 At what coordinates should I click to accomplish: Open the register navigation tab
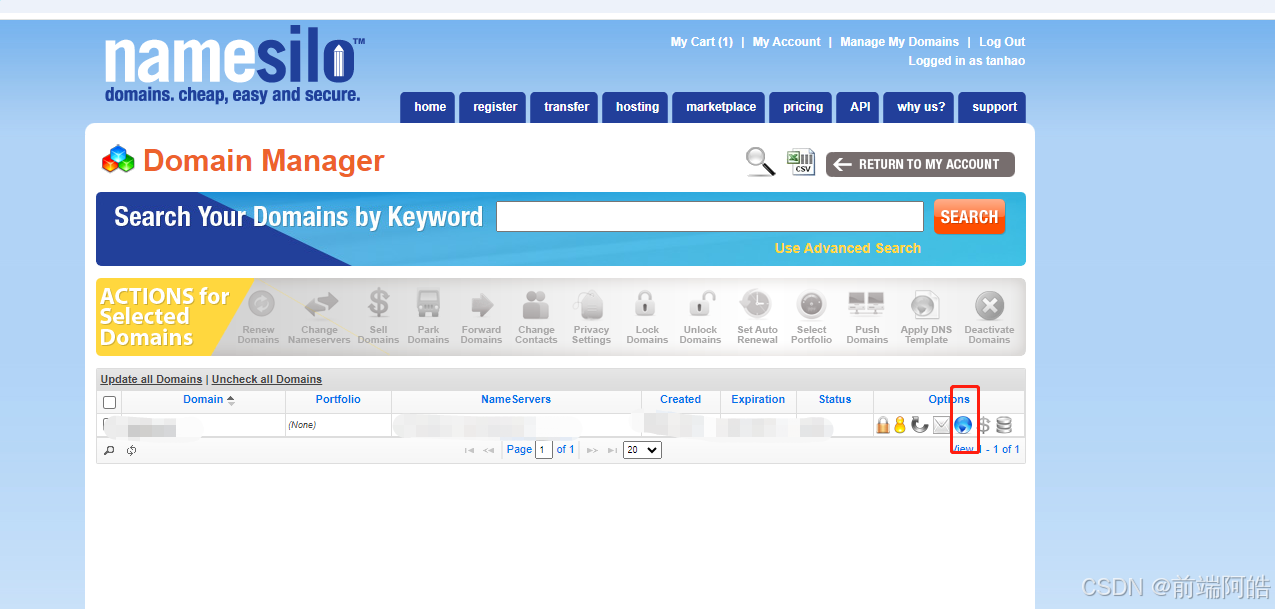point(493,107)
